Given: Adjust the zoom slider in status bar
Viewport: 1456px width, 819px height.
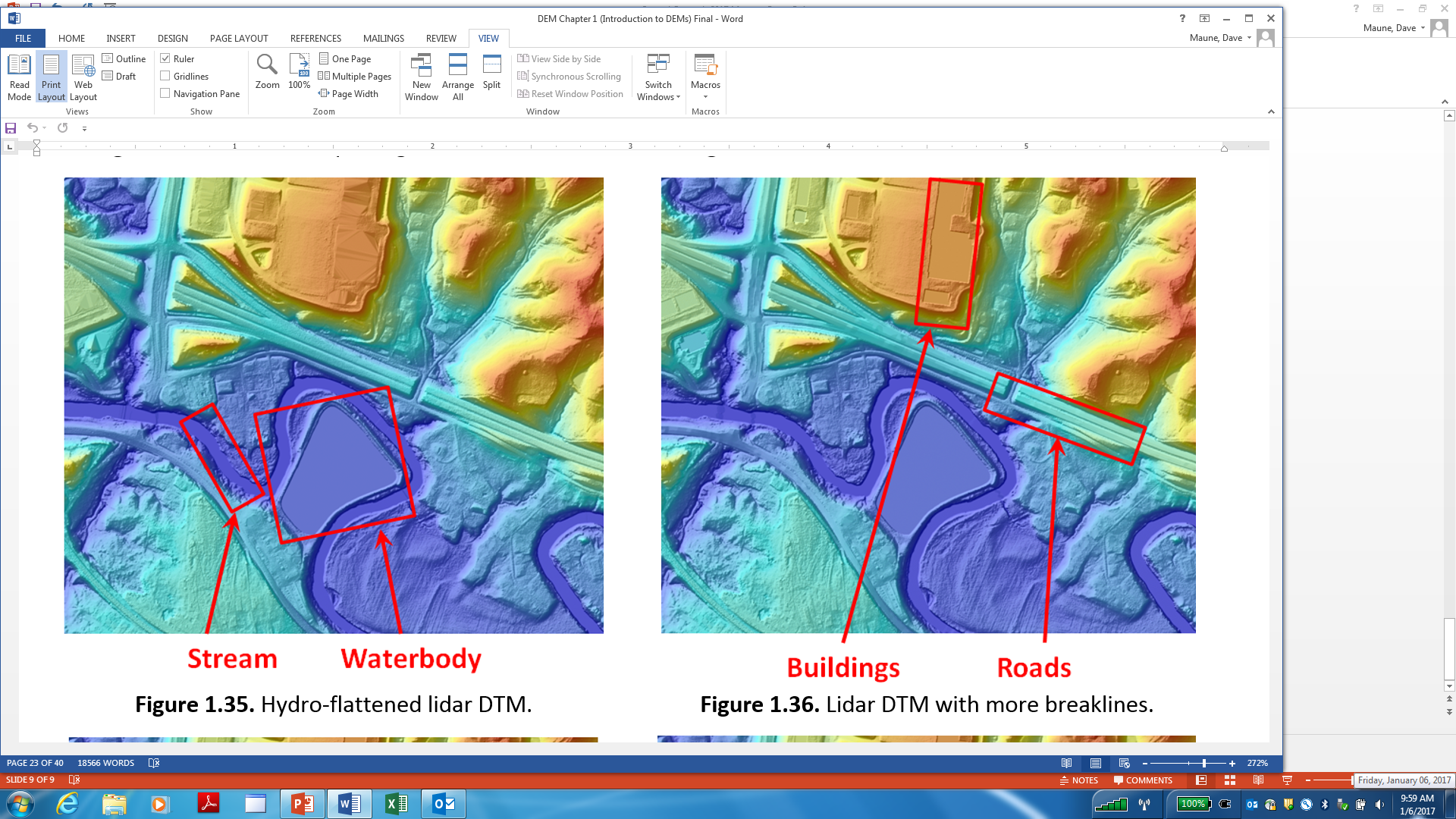Looking at the screenshot, I should click(x=1203, y=764).
